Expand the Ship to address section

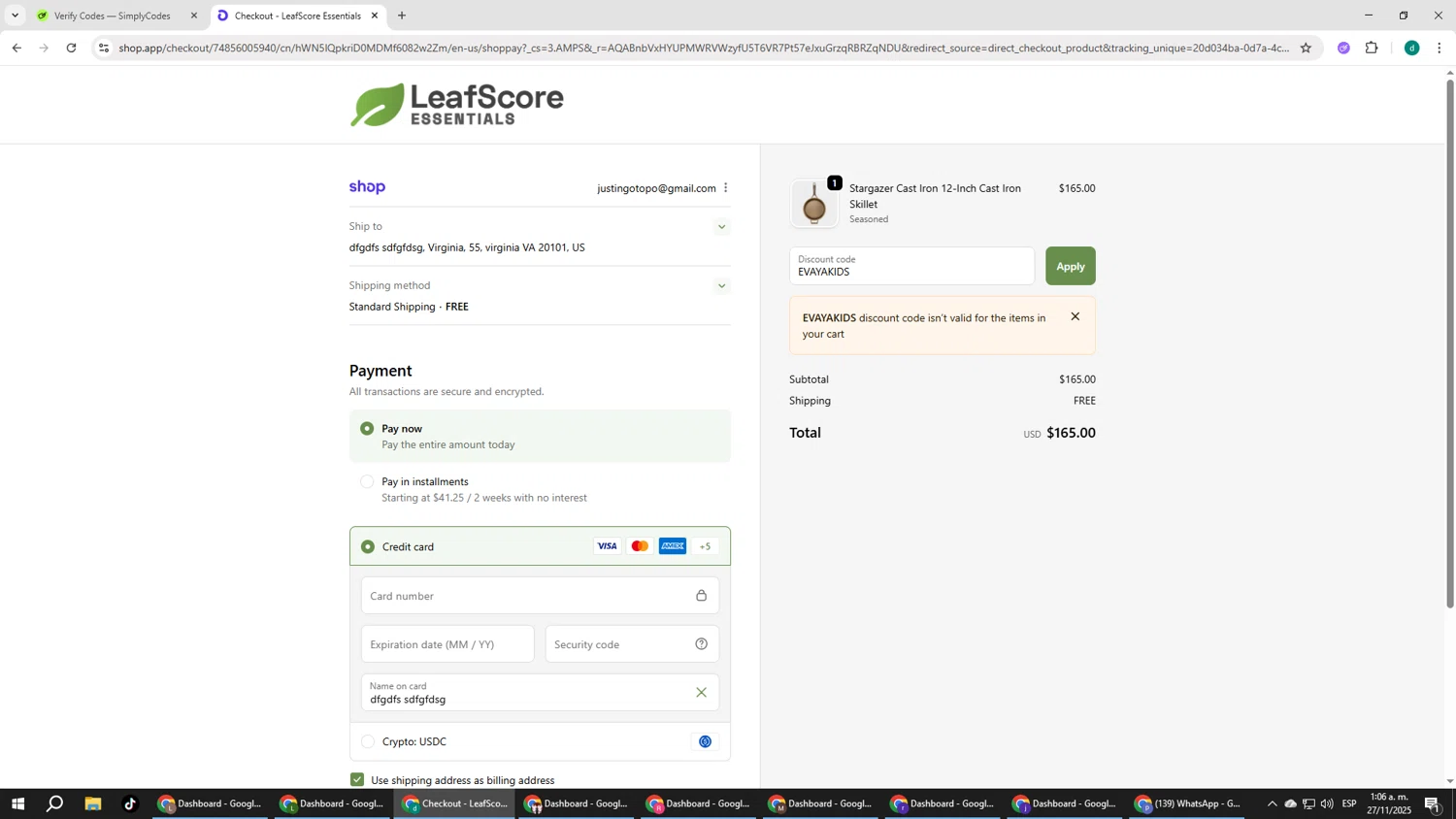721,227
